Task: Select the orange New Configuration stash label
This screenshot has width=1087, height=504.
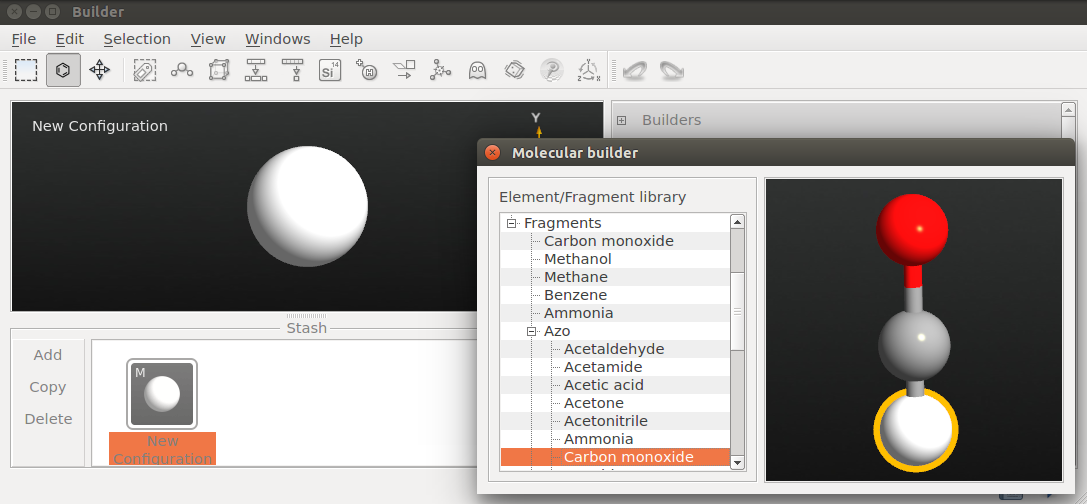Action: click(x=162, y=449)
